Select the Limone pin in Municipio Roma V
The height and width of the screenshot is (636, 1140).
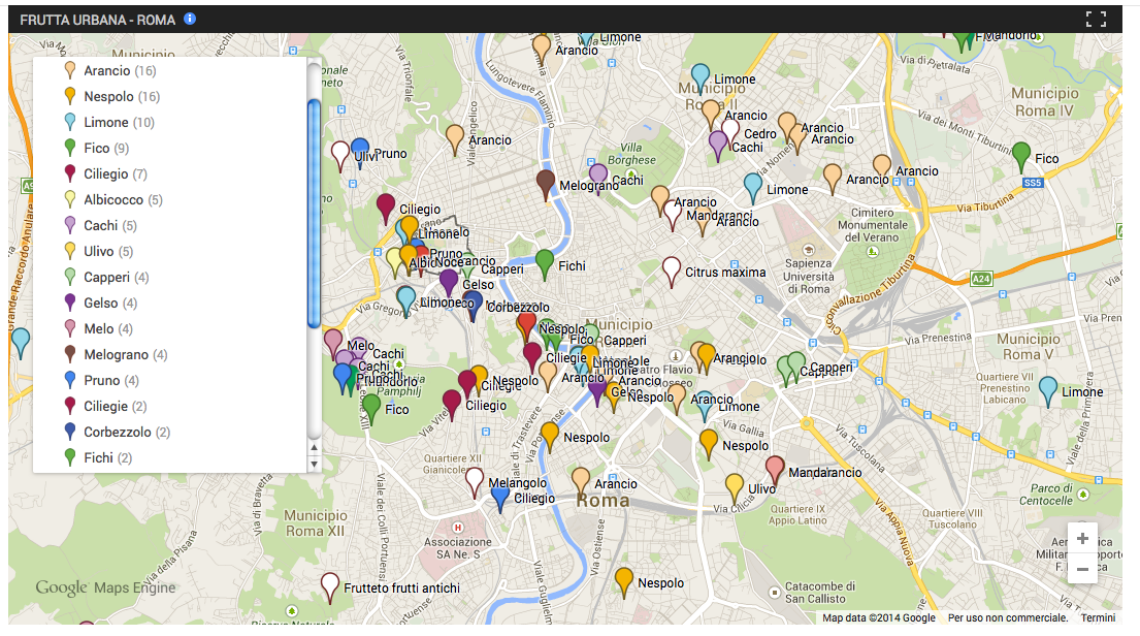pyautogui.click(x=1047, y=389)
